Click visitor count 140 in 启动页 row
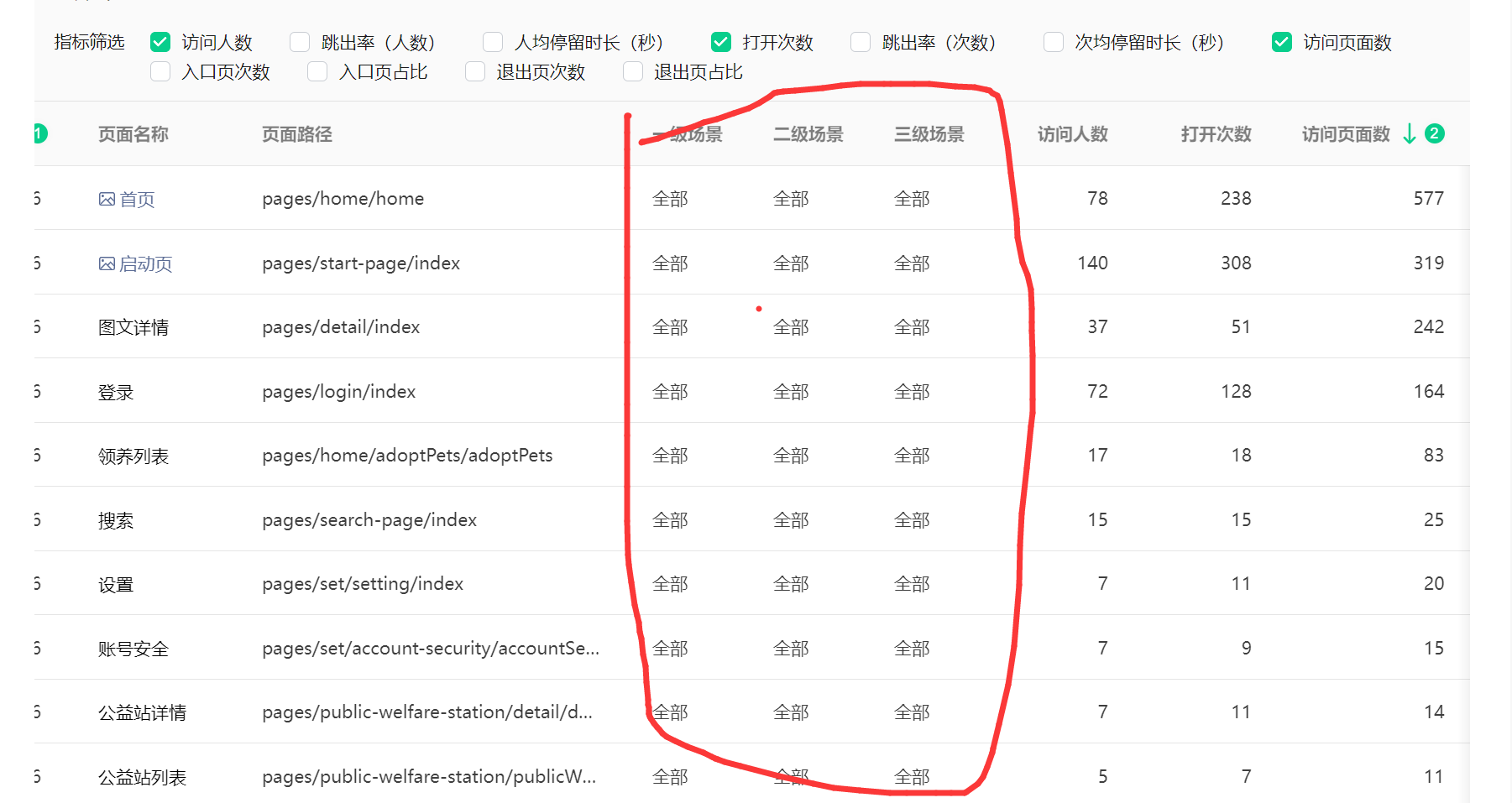Image resolution: width=1512 pixels, height=803 pixels. click(1093, 263)
